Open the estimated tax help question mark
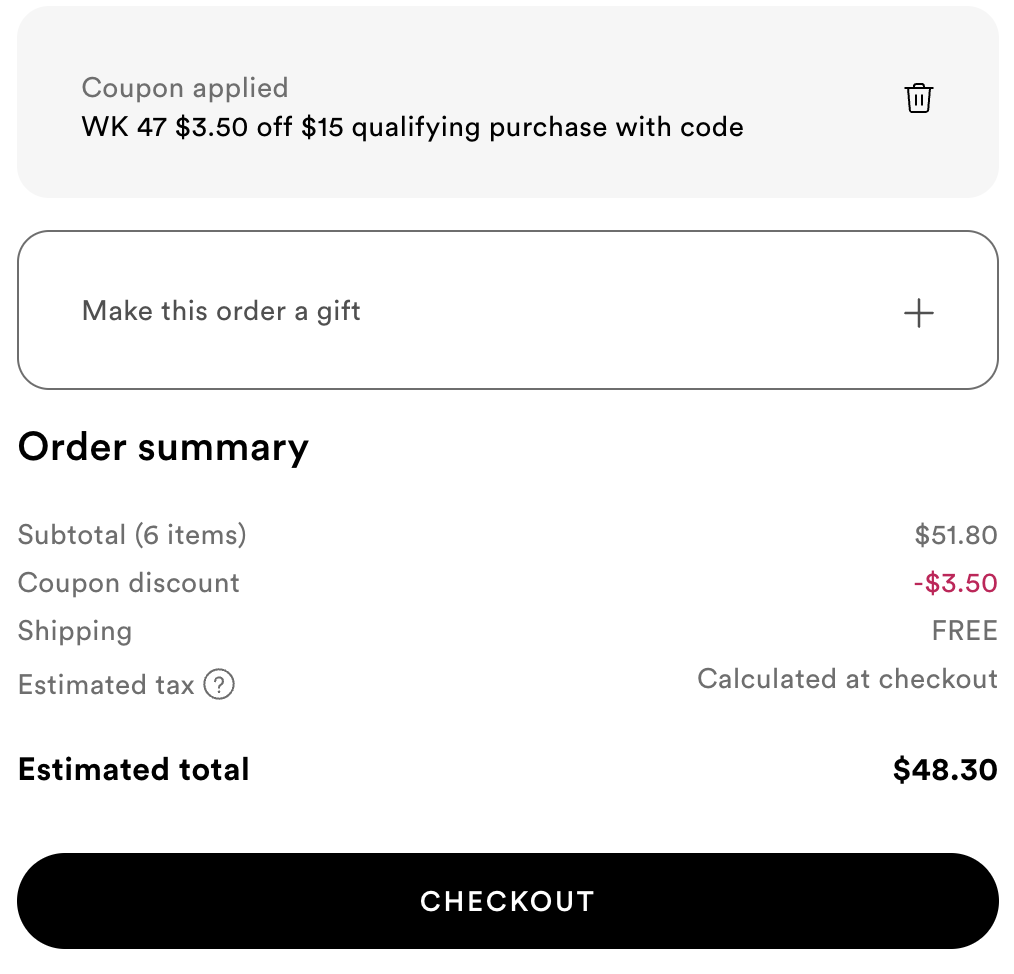This screenshot has height=974, width=1014. pyautogui.click(x=219, y=684)
